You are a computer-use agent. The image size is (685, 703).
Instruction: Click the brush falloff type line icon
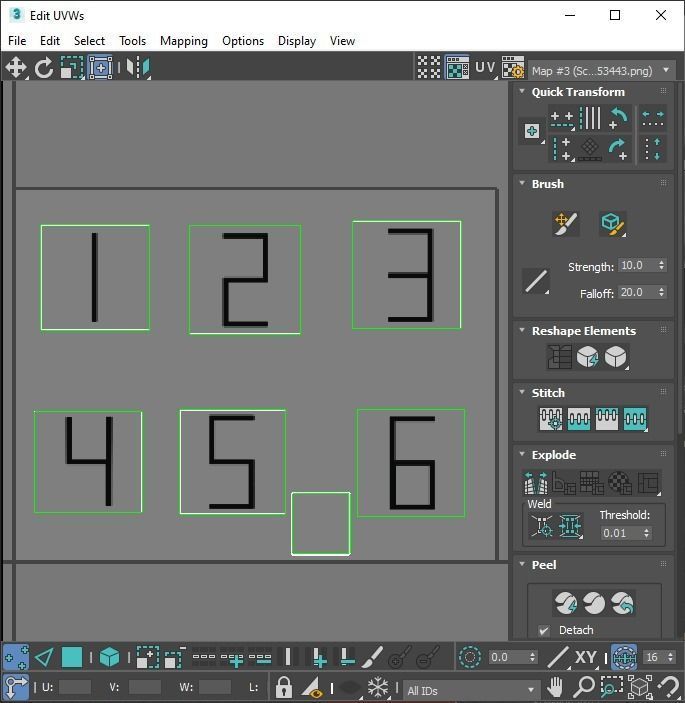pyautogui.click(x=536, y=281)
